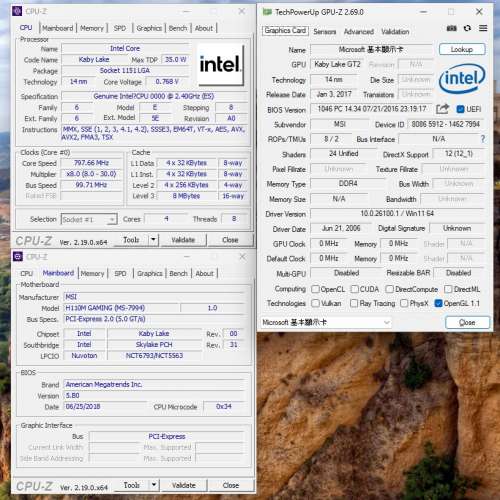Open GPU selection dropdown in GPU-Z

325,322
